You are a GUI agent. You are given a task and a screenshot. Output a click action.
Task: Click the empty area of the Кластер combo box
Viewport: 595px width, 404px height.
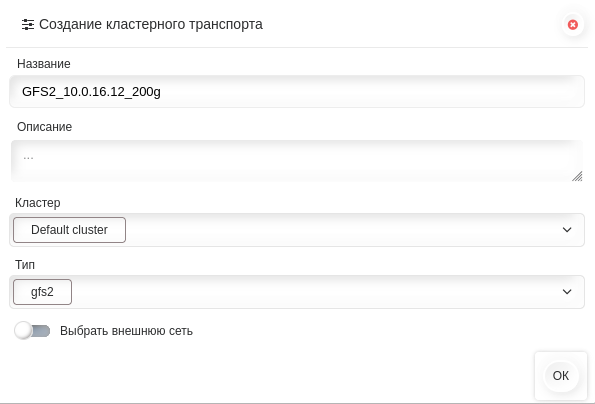pos(342,230)
